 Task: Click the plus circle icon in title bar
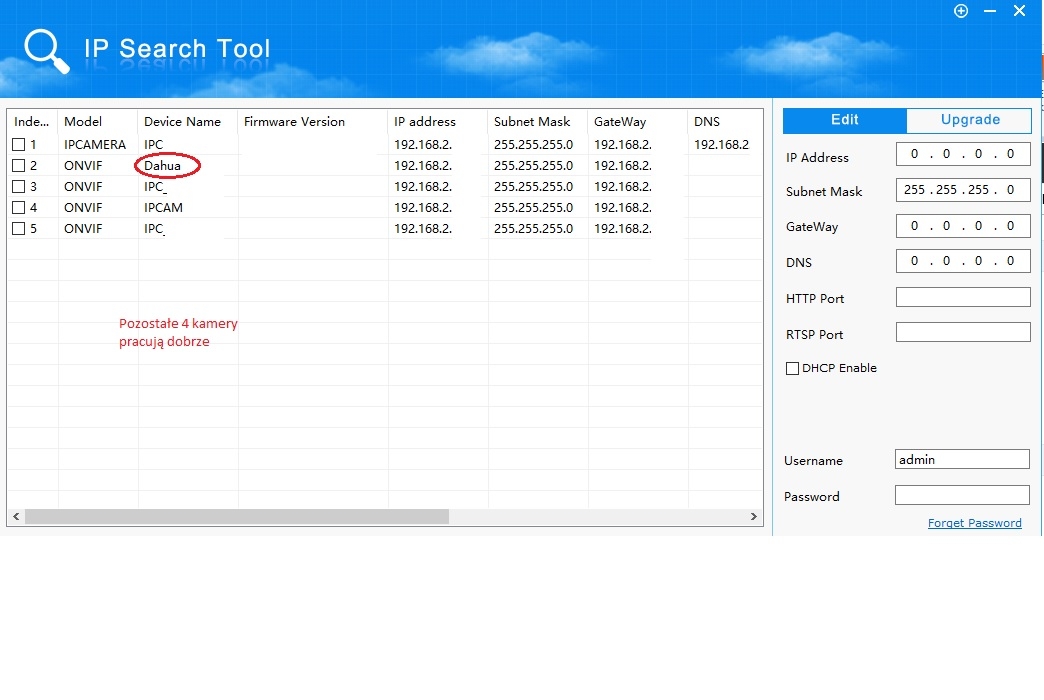[961, 11]
